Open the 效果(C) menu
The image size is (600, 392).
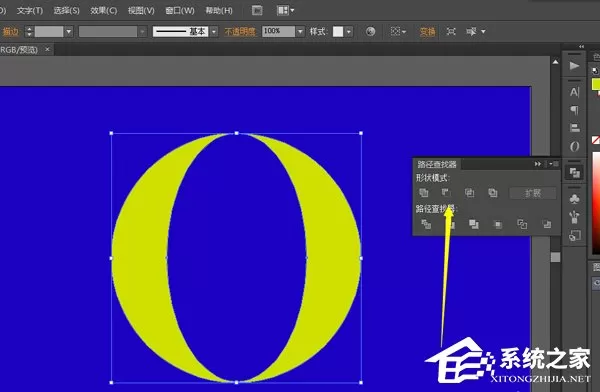point(103,10)
